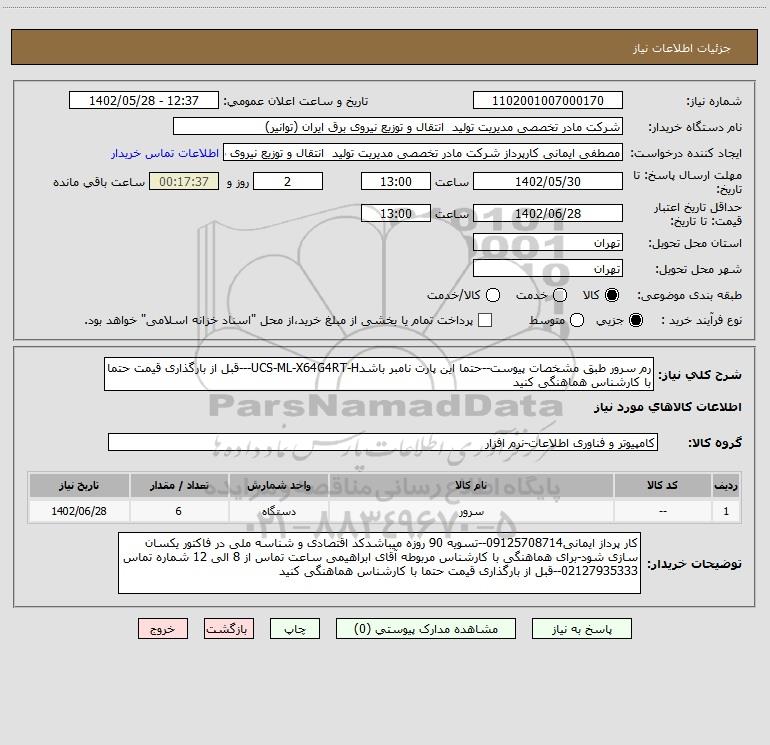Click the delivery province field تهران

tap(548, 243)
